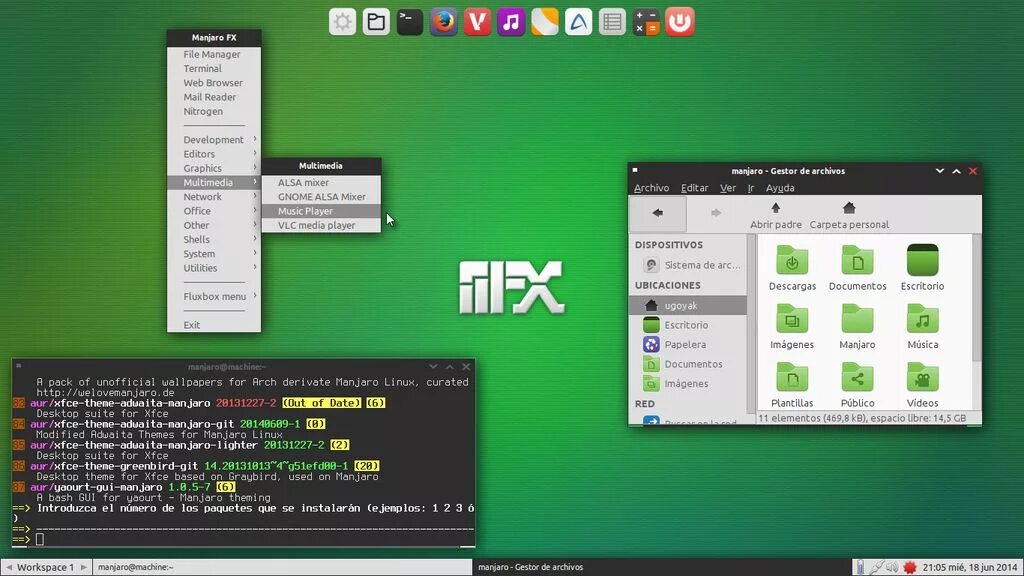Select Mail Reader menu entry
1024x576 pixels.
pyautogui.click(x=214, y=97)
